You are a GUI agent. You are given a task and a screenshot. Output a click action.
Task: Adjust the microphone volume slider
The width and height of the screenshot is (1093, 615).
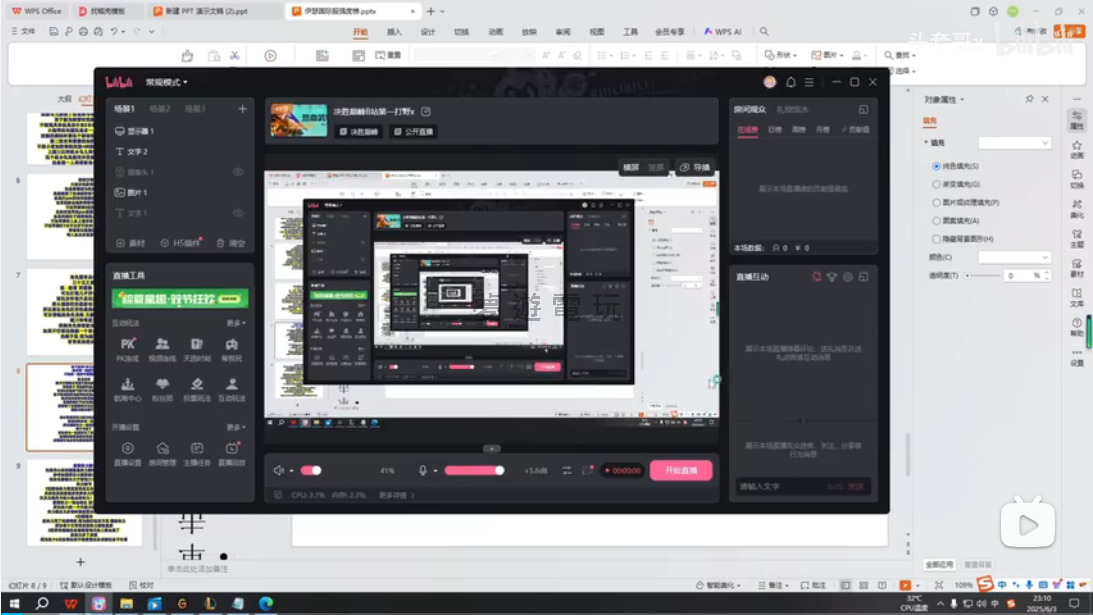474,470
